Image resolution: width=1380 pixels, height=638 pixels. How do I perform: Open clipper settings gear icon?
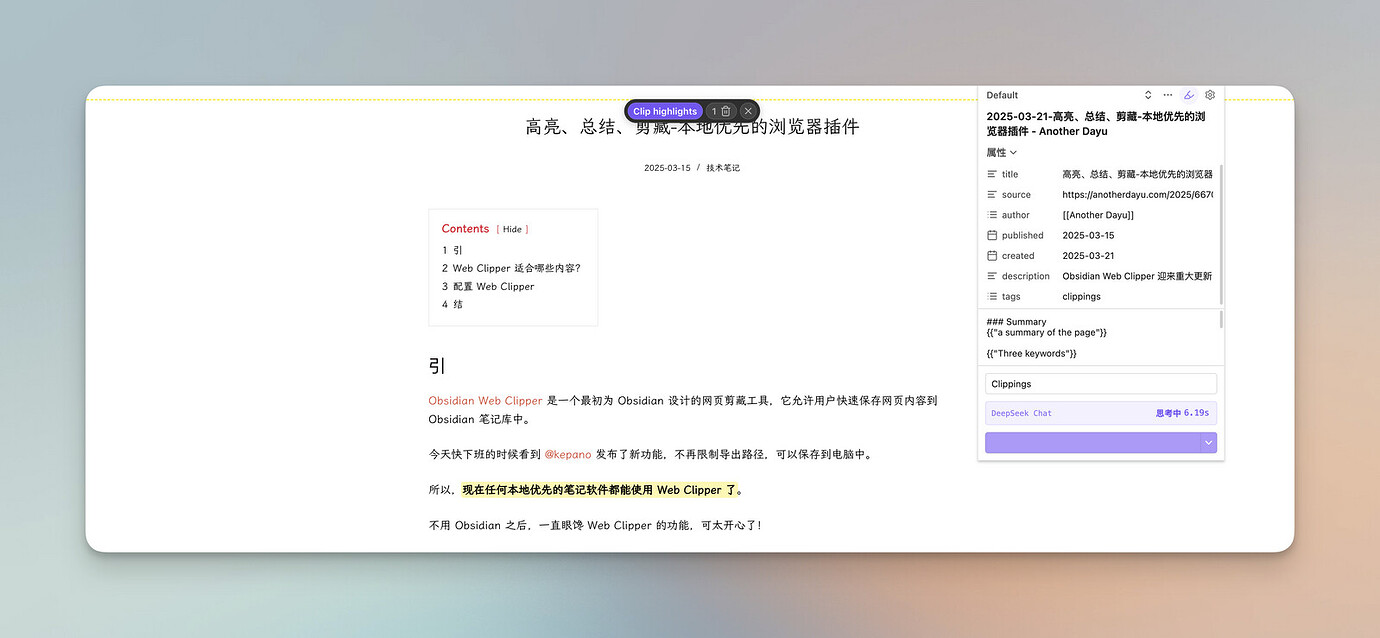click(x=1210, y=95)
